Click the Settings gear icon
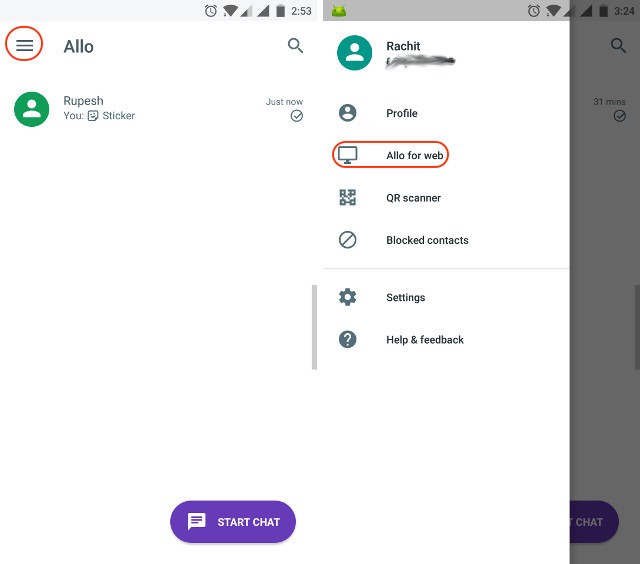This screenshot has width=640, height=564. click(x=347, y=297)
